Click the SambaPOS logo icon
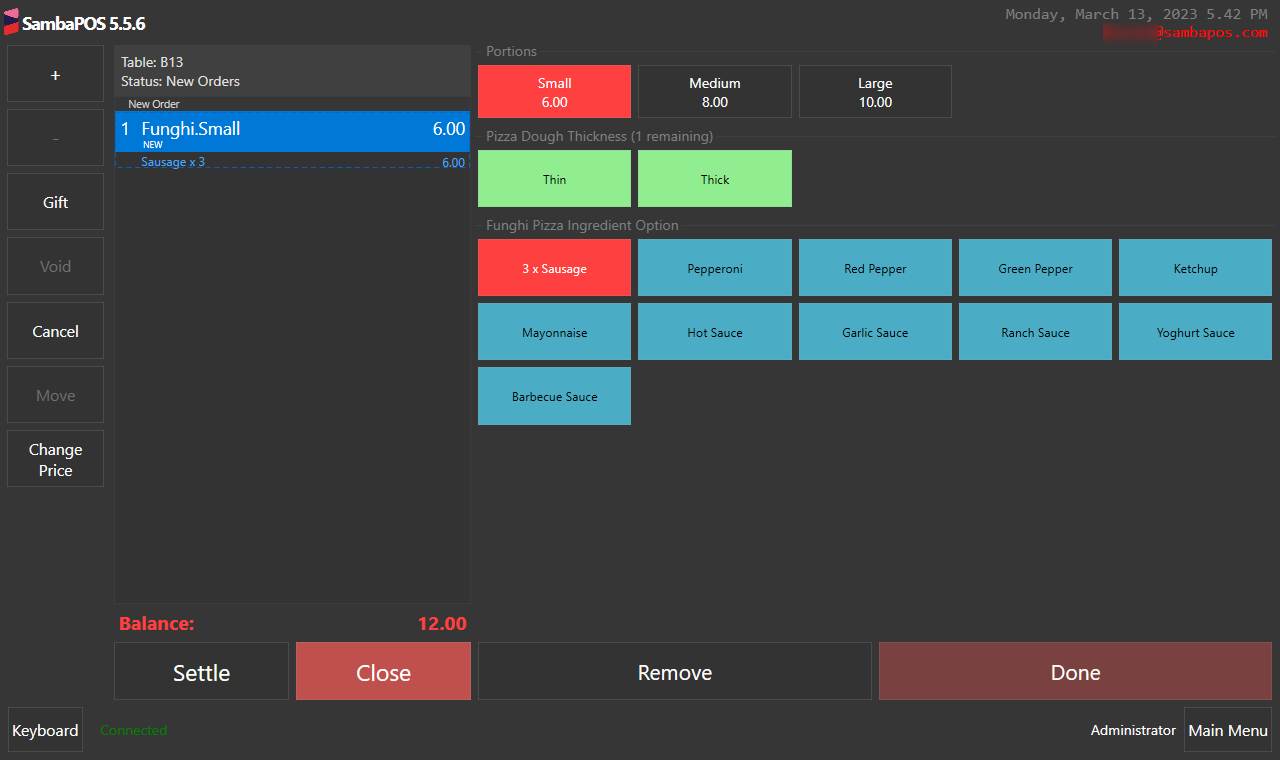Viewport: 1280px width, 760px height. tap(11, 22)
